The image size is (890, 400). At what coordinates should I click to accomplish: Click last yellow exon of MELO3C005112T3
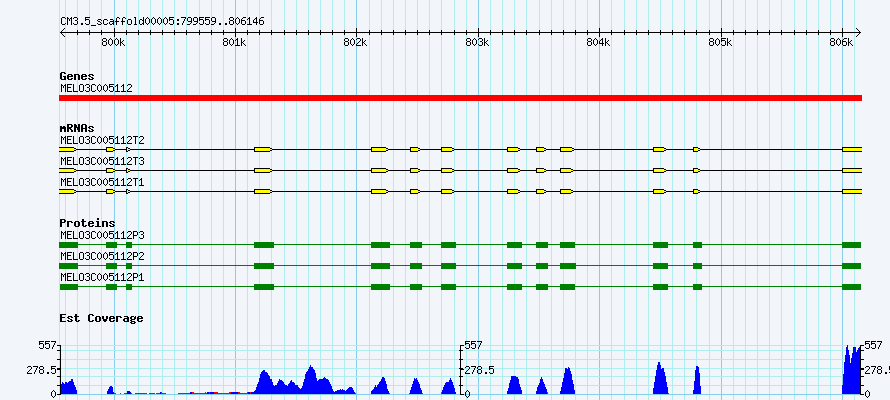click(x=852, y=170)
